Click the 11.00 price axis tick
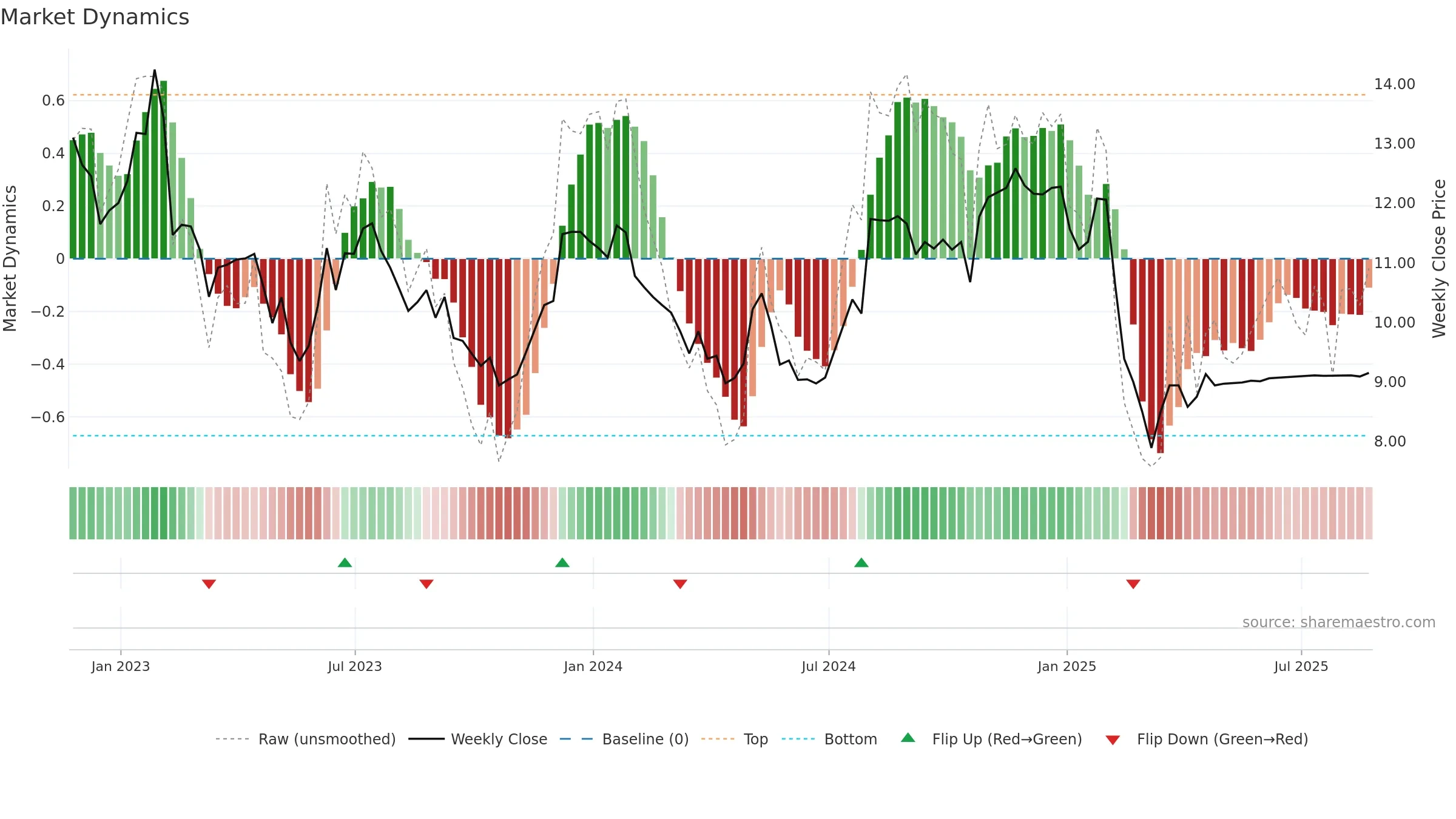The height and width of the screenshot is (819, 1456). (x=1395, y=263)
